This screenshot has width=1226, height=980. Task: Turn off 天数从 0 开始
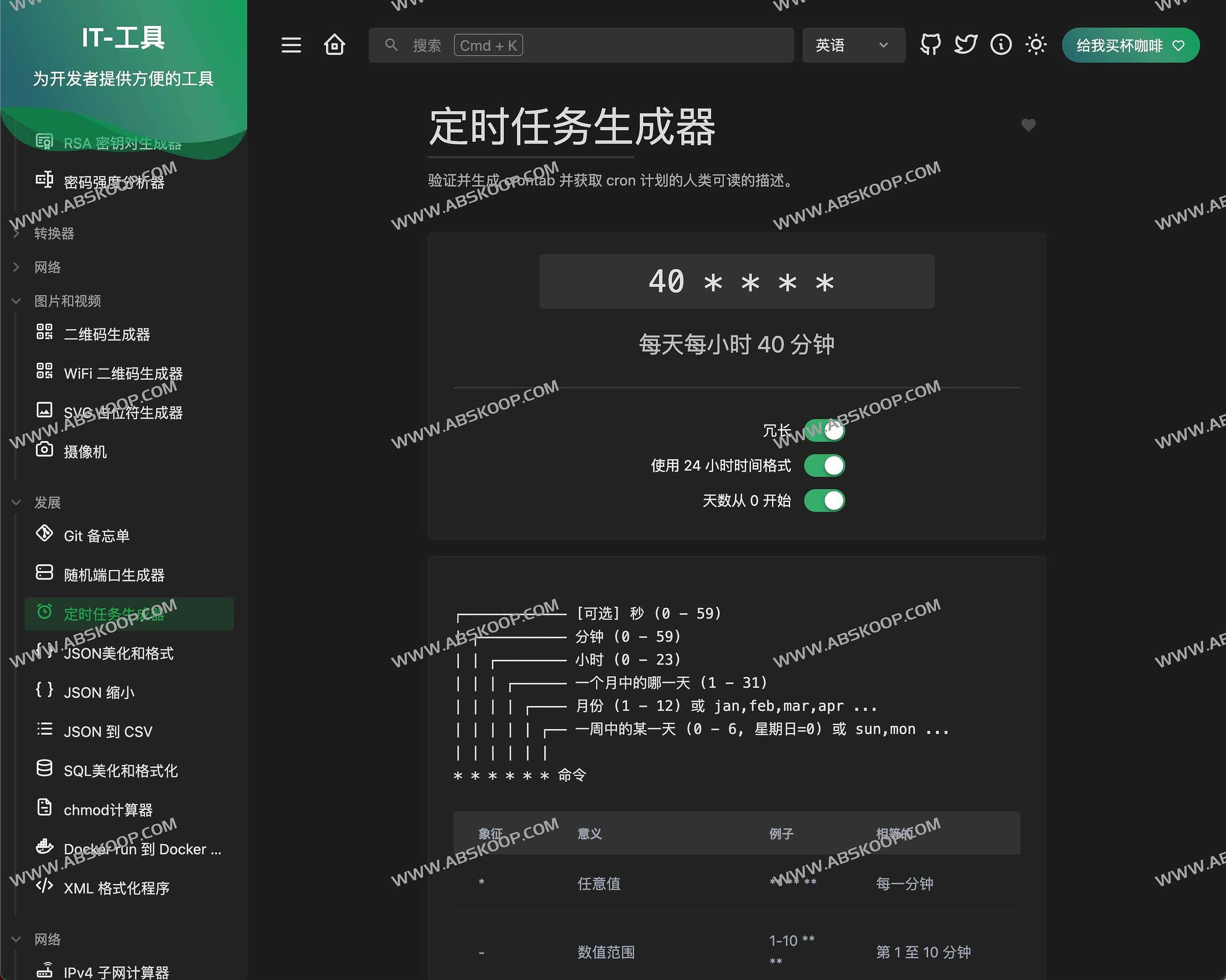coord(824,501)
